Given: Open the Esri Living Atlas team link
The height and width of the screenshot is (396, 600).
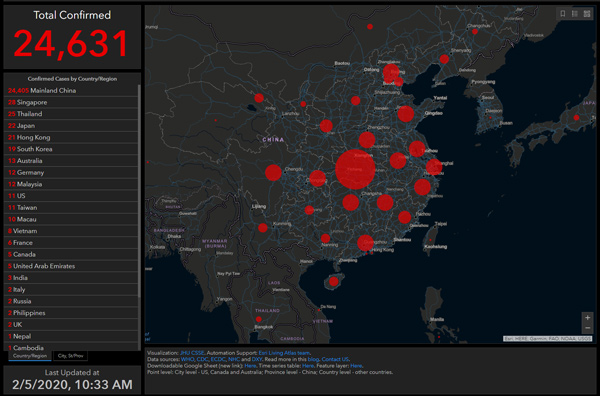Looking at the screenshot, I should pos(284,353).
